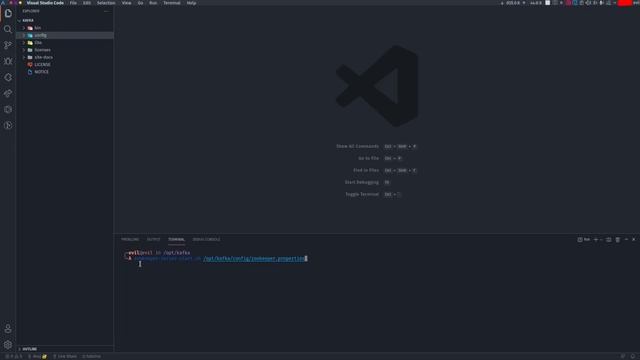Open the Accounts menu icon
Viewport: 640px width, 360px height.
[8, 329]
